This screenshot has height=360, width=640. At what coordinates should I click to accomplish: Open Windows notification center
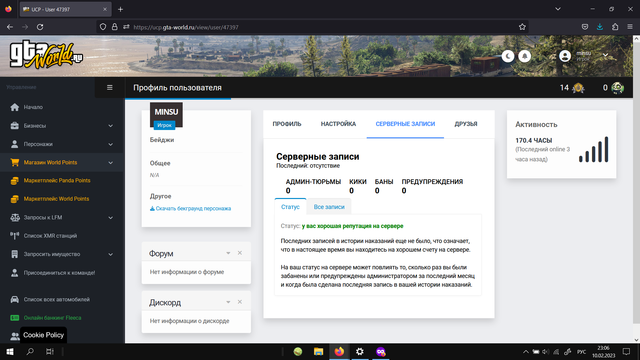[627, 351]
